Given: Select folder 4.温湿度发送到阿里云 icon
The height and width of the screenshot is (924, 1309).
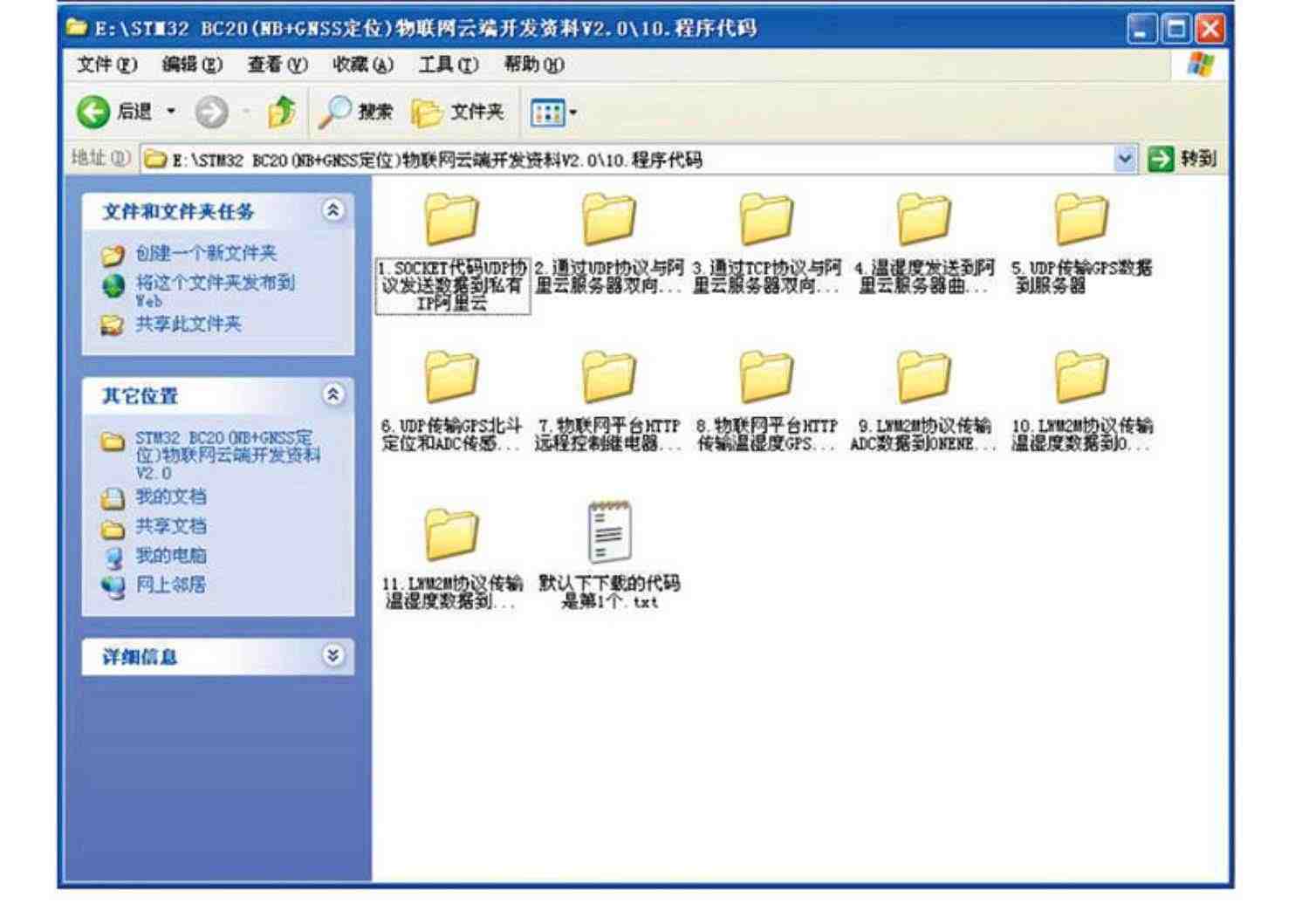Looking at the screenshot, I should click(923, 218).
